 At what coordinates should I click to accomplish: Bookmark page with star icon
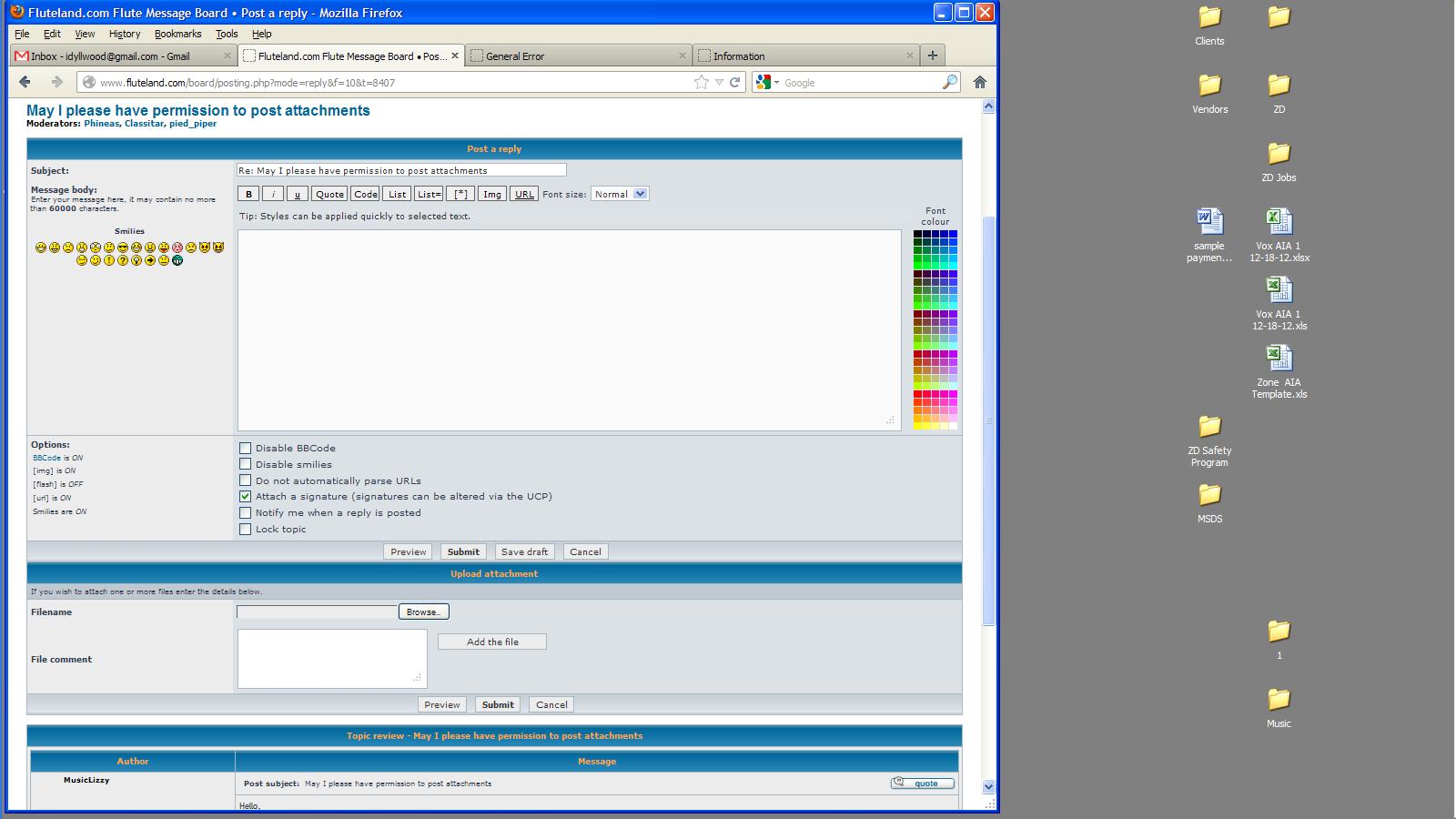click(702, 82)
